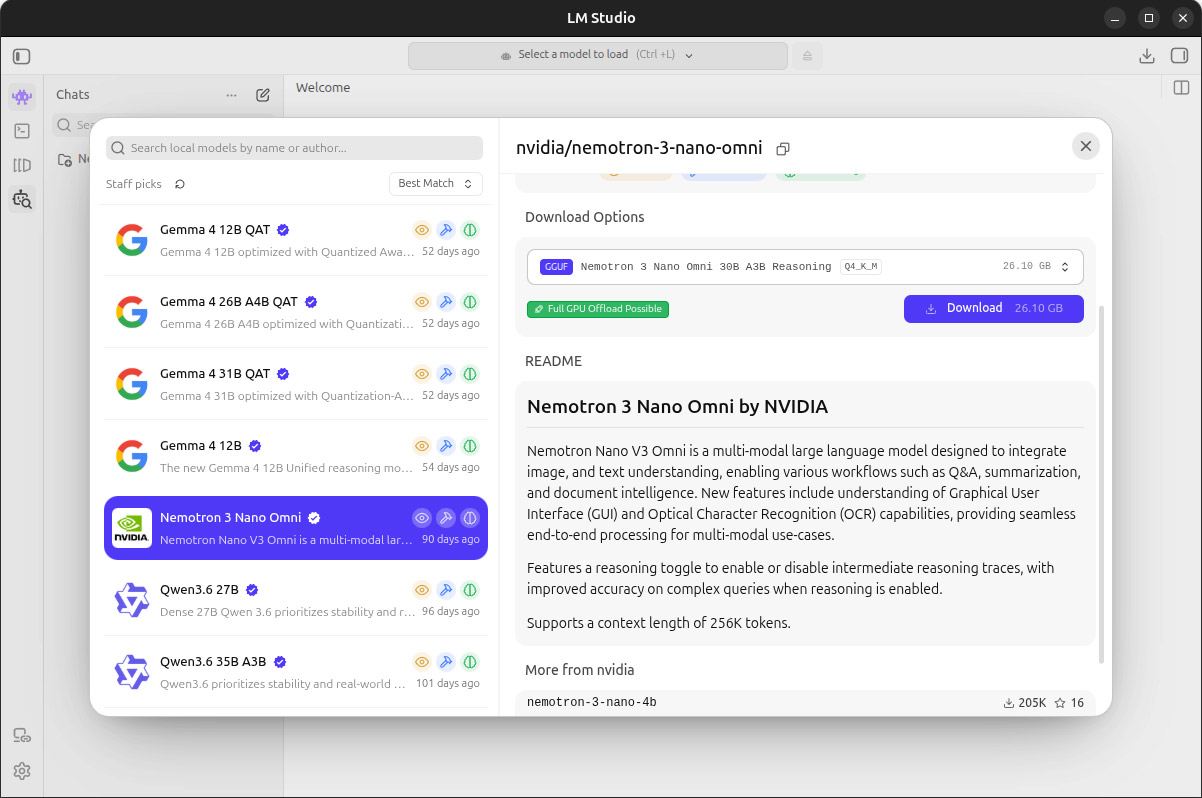Click the Chats panel header
The height and width of the screenshot is (798, 1202).
coord(73,95)
